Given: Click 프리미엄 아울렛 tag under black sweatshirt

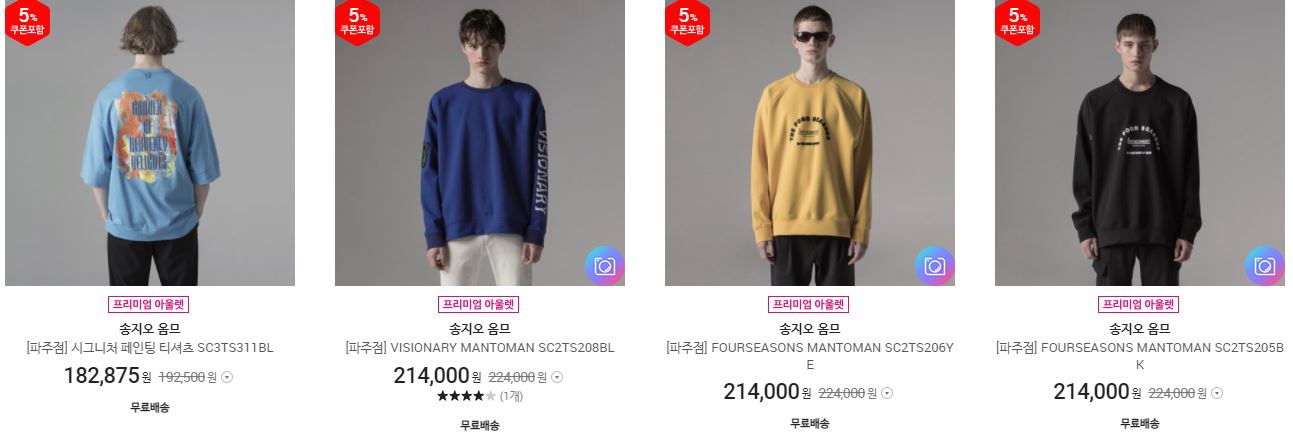Looking at the screenshot, I should coord(1140,305).
